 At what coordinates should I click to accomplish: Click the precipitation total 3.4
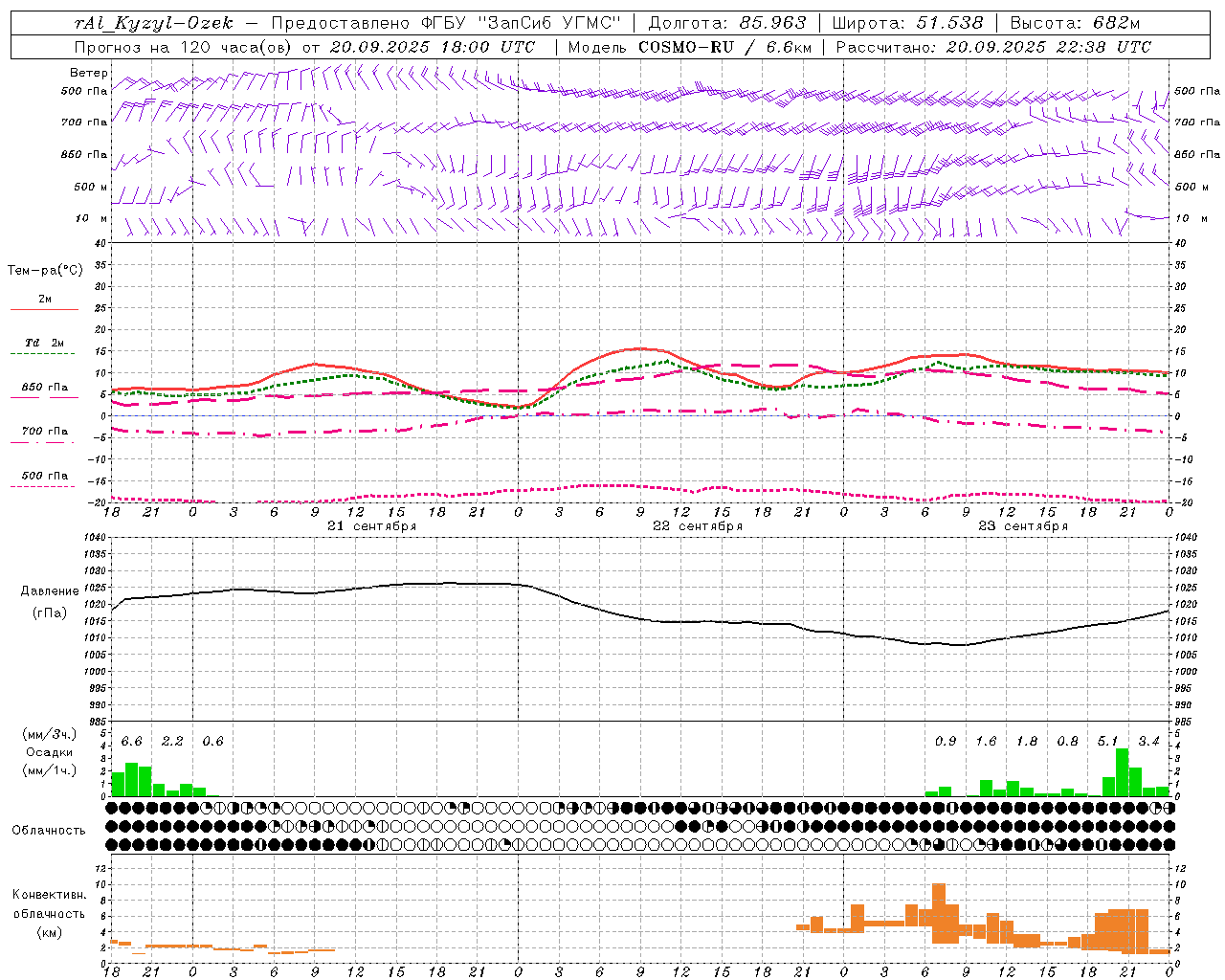click(1148, 742)
